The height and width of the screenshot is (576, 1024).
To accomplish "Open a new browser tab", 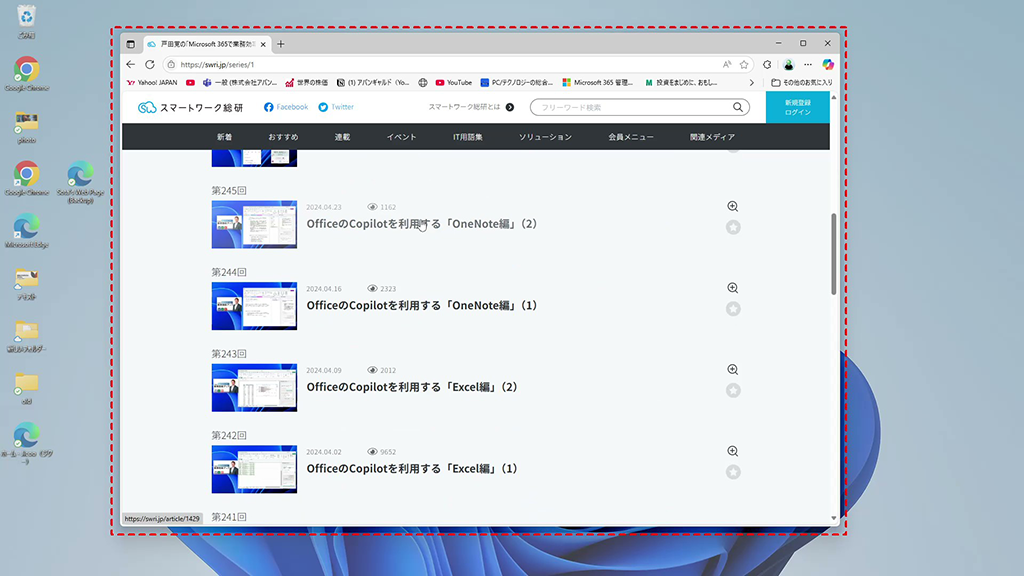I will 281,44.
